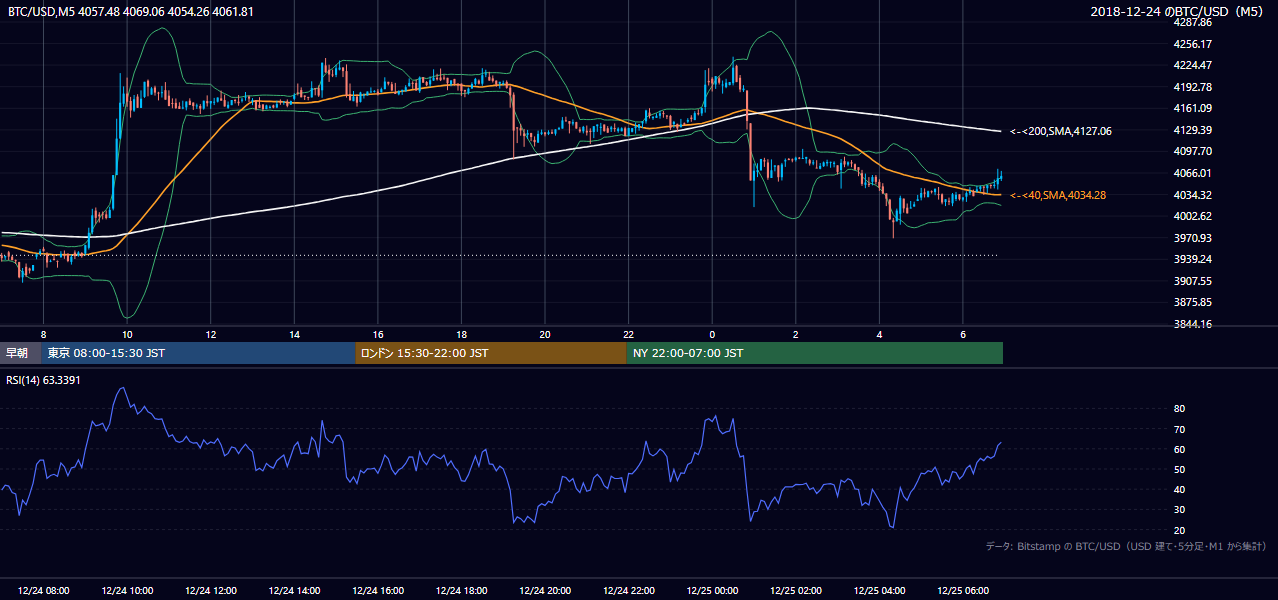This screenshot has width=1278, height=600.
Task: Click price axis label 4192.78
Action: (1193, 87)
